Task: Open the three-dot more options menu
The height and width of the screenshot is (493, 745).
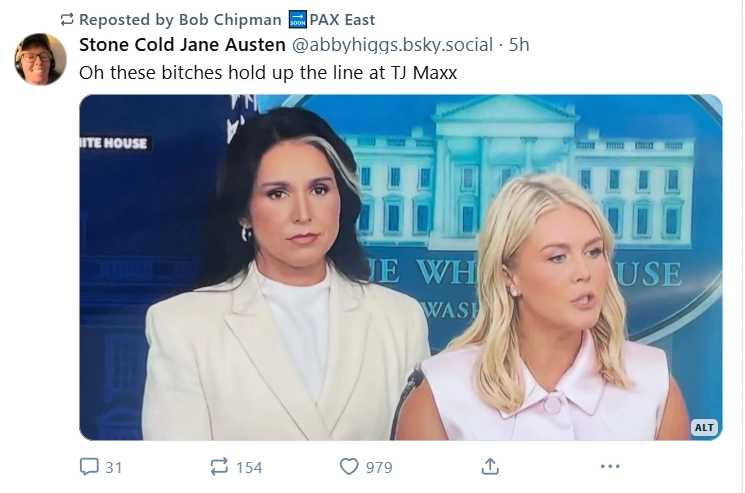Action: click(610, 466)
